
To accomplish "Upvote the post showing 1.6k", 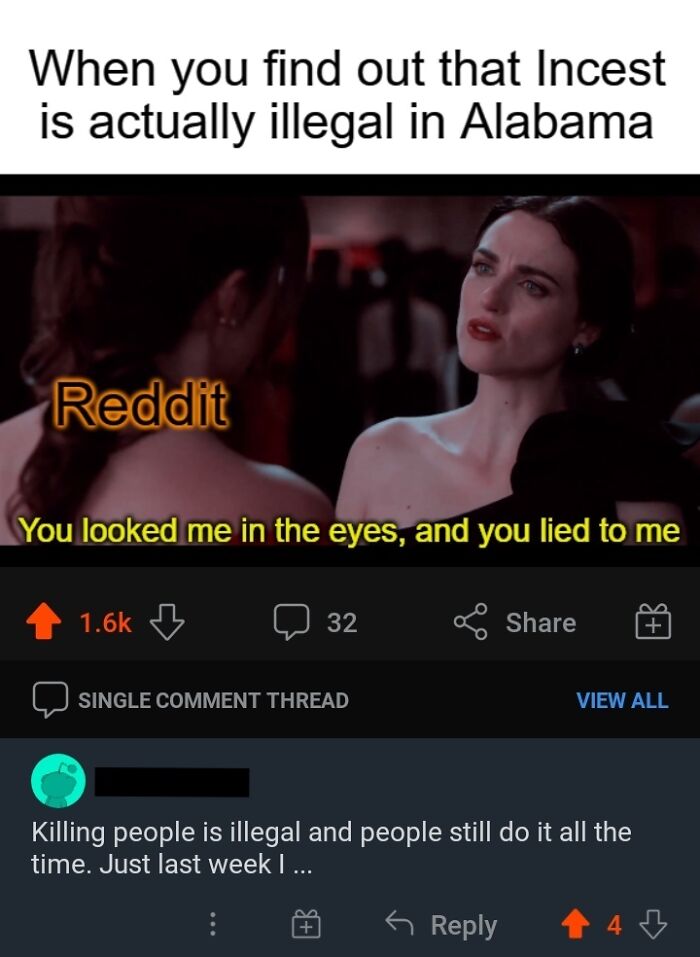I will tap(44, 622).
